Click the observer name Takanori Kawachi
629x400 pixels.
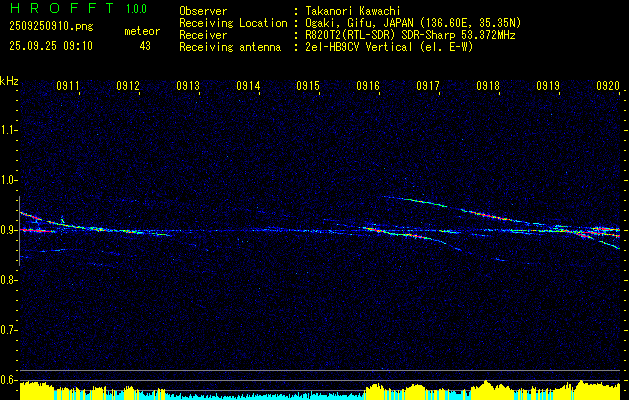(x=353, y=11)
